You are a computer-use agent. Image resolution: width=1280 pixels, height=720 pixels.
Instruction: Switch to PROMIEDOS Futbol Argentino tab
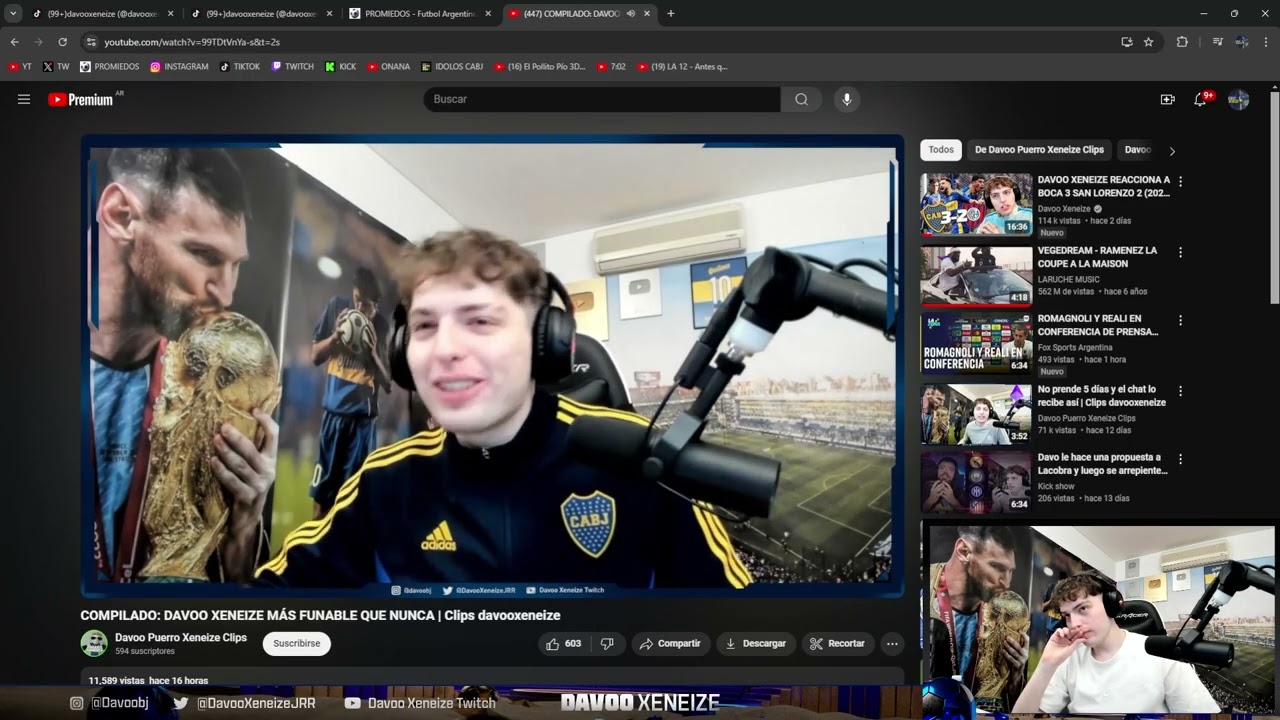[x=420, y=14]
